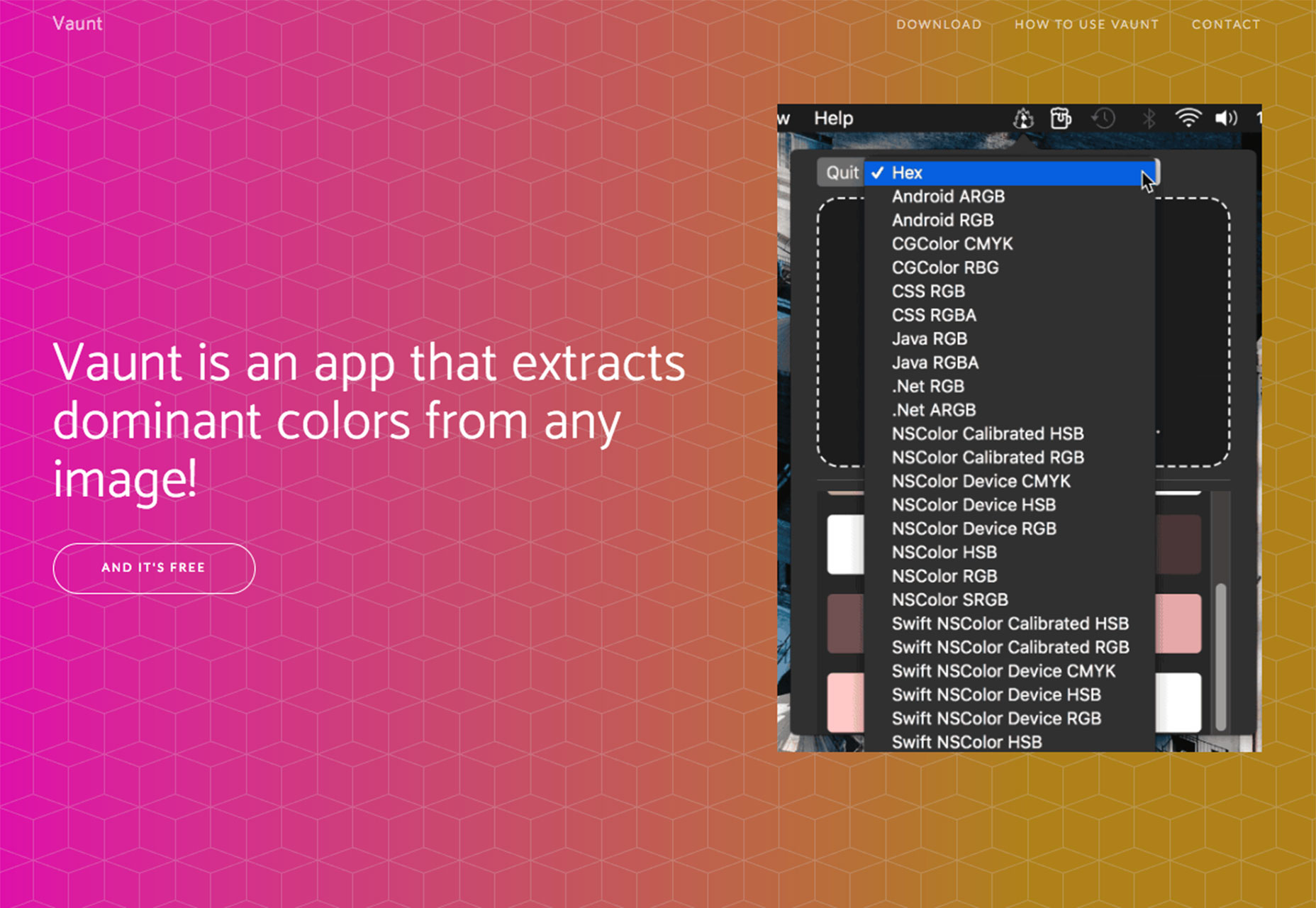The height and width of the screenshot is (908, 1316).
Task: Click the mauve swatch at left
Action: tap(846, 624)
